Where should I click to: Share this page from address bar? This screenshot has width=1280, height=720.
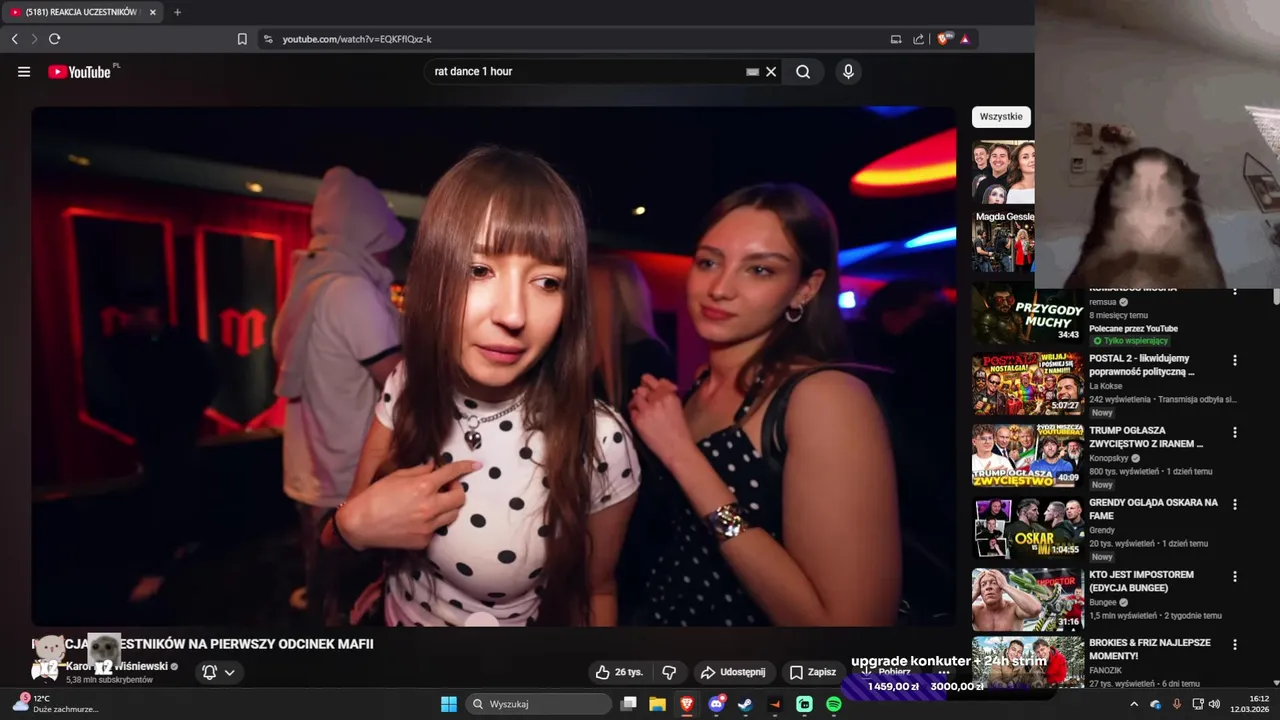tap(918, 39)
